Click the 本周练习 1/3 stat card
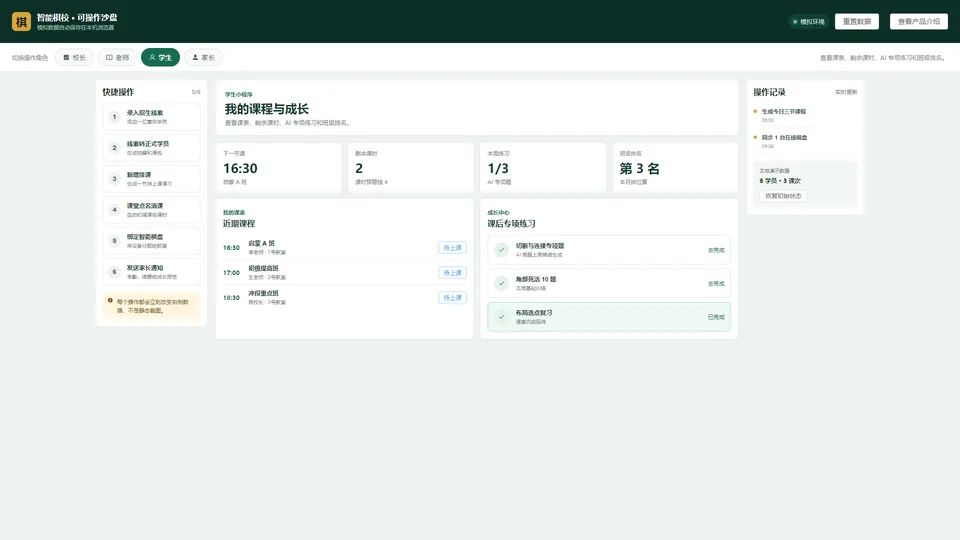960x540 pixels. point(543,168)
